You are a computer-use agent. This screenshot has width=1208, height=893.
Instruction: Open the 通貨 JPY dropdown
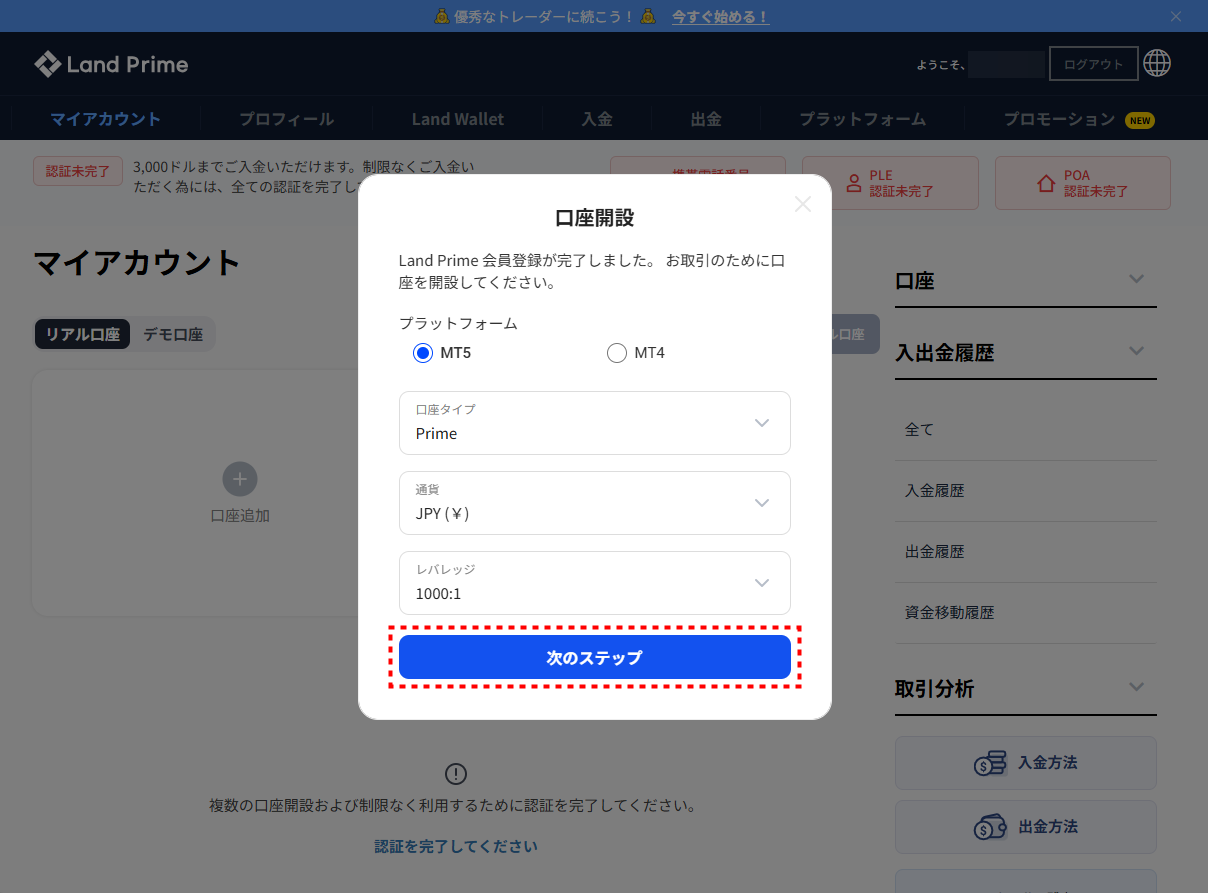pos(595,503)
